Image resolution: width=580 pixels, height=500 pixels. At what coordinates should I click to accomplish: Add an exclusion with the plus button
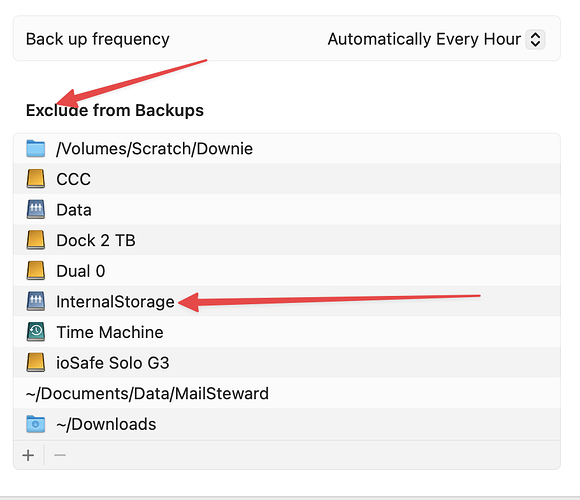click(28, 455)
